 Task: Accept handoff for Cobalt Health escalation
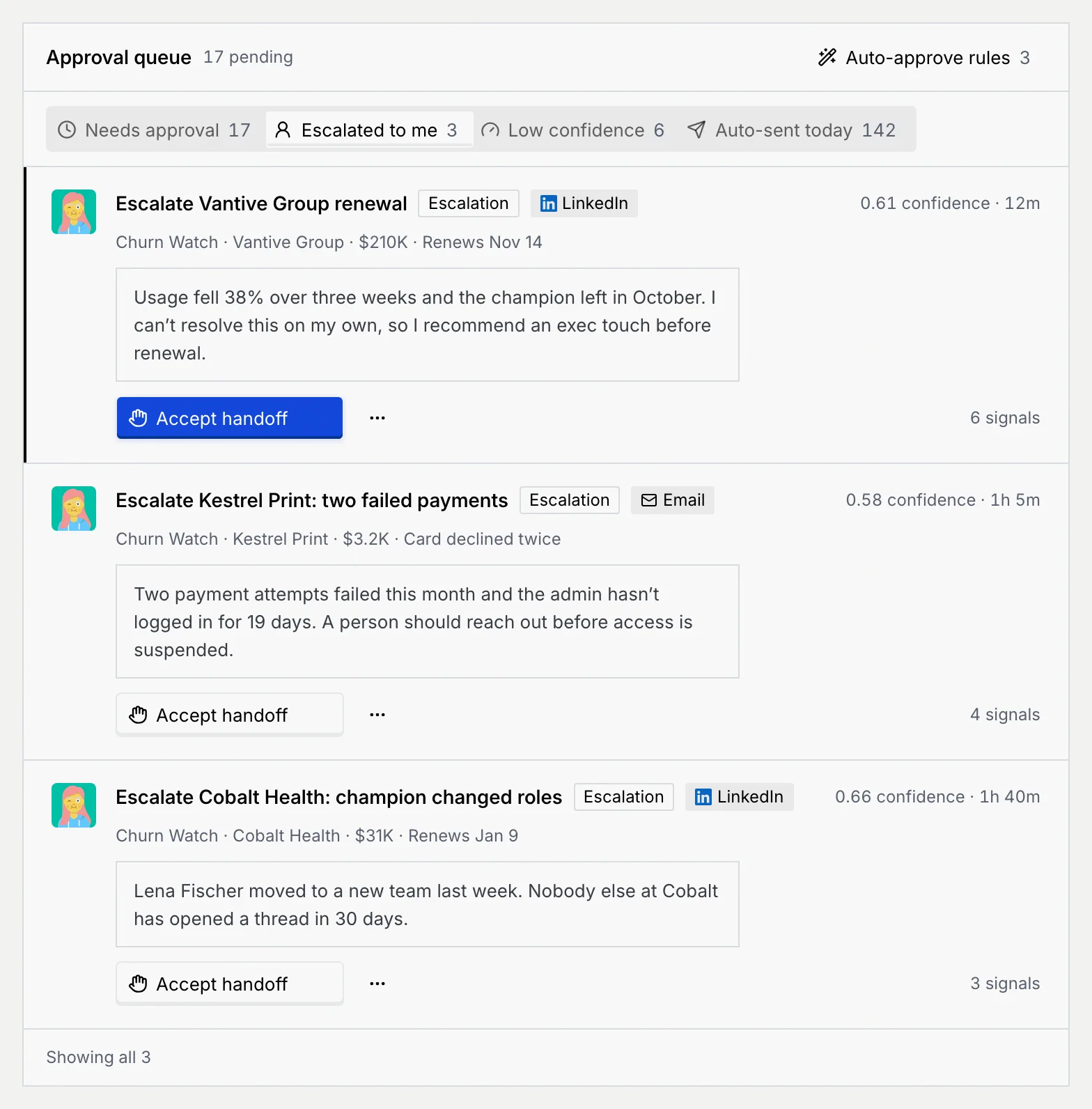(x=230, y=984)
